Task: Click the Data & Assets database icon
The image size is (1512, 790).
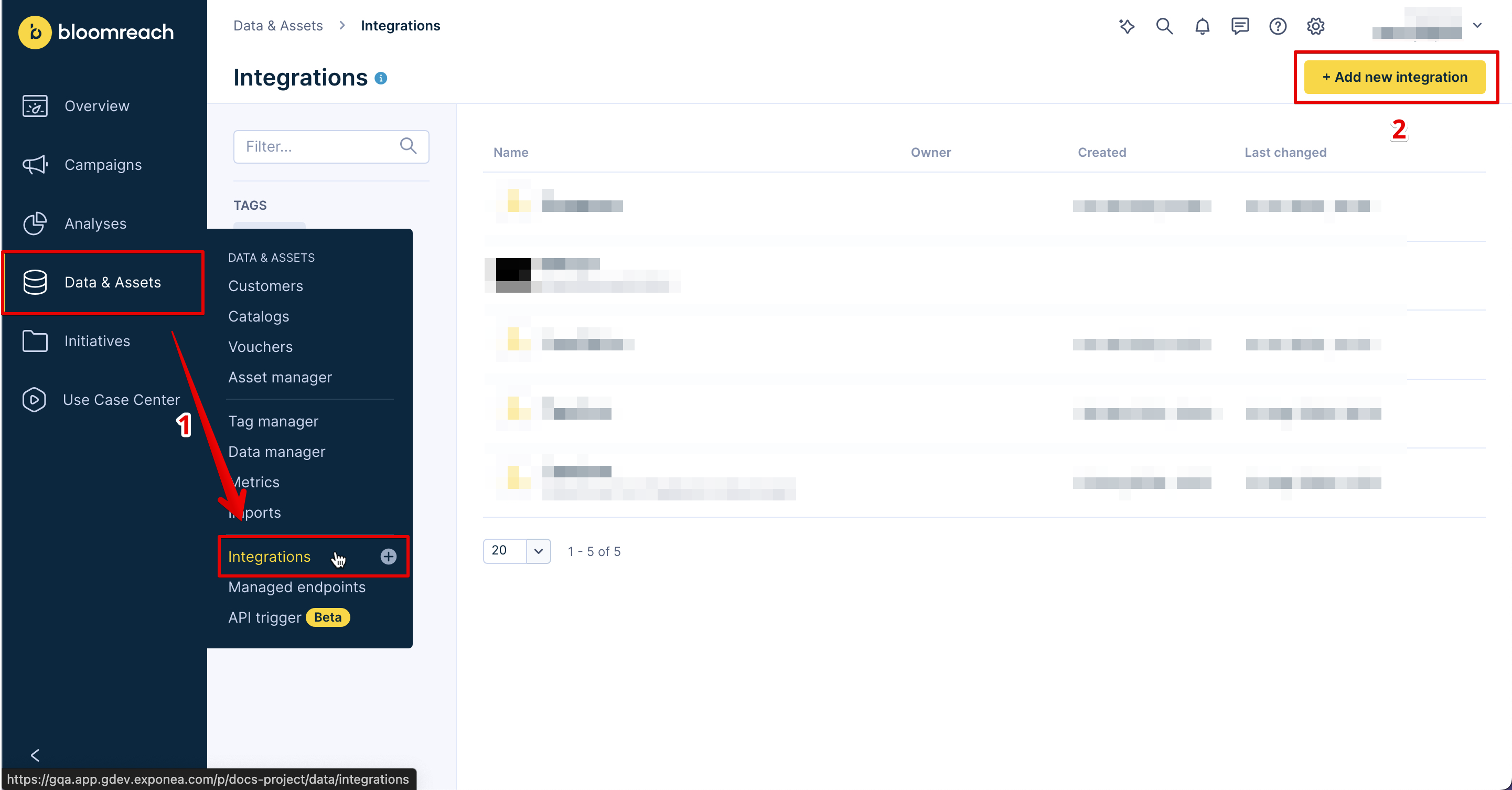Action: 35,282
